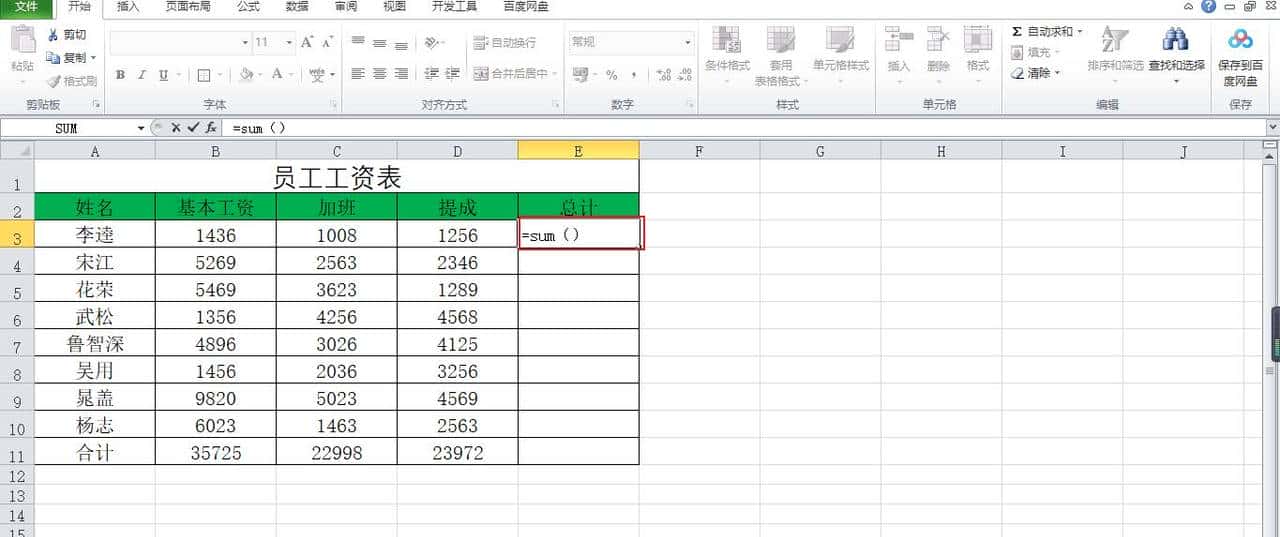The height and width of the screenshot is (537, 1280).
Task: Click the Cut (剪切) scissors button
Action: pos(67,35)
